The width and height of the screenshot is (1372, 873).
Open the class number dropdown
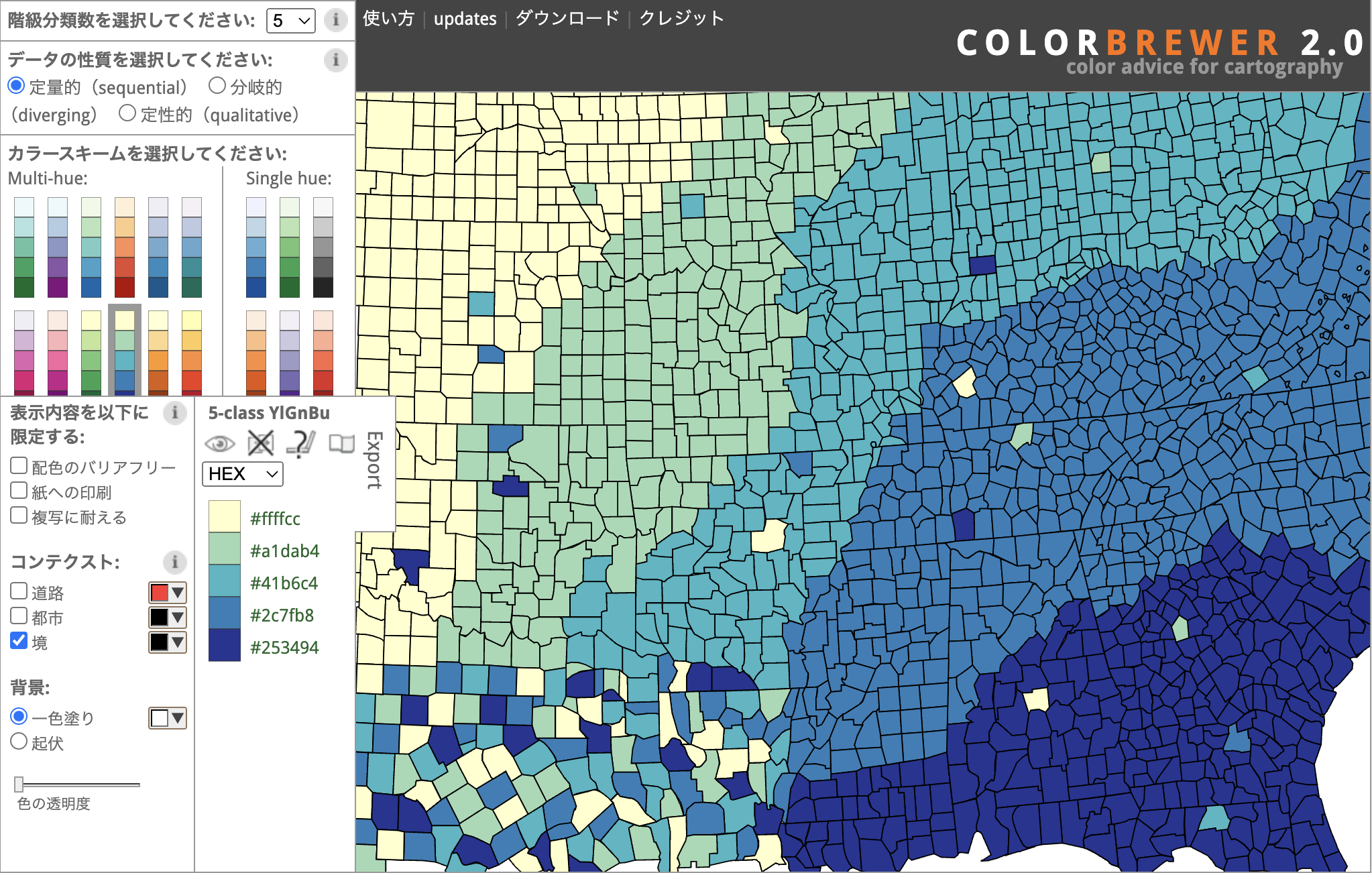[290, 20]
